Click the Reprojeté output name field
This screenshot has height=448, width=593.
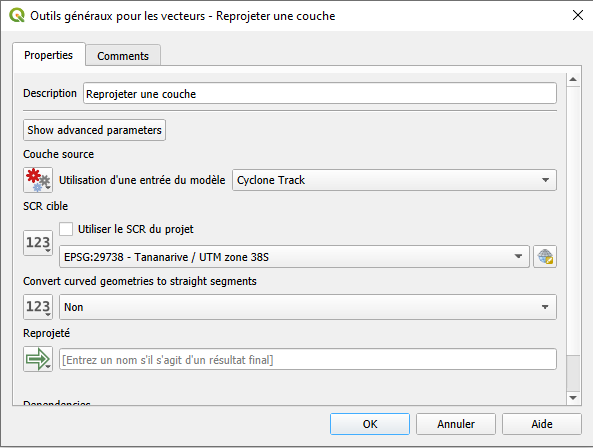click(308, 359)
